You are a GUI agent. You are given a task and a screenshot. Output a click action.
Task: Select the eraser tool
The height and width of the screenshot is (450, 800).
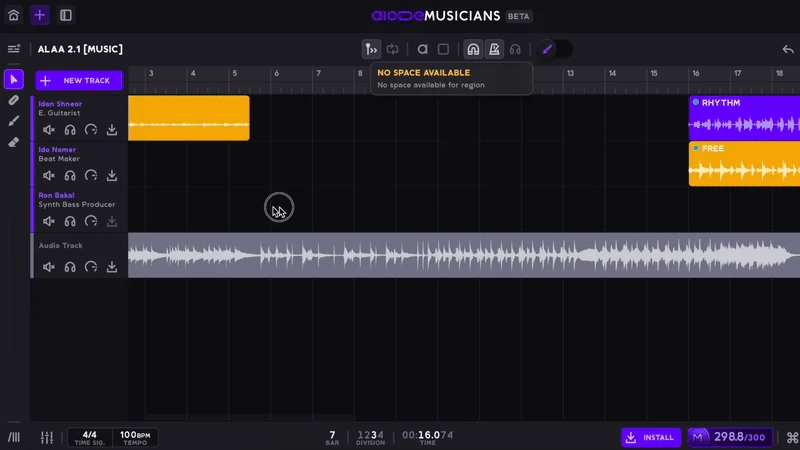[x=14, y=142]
